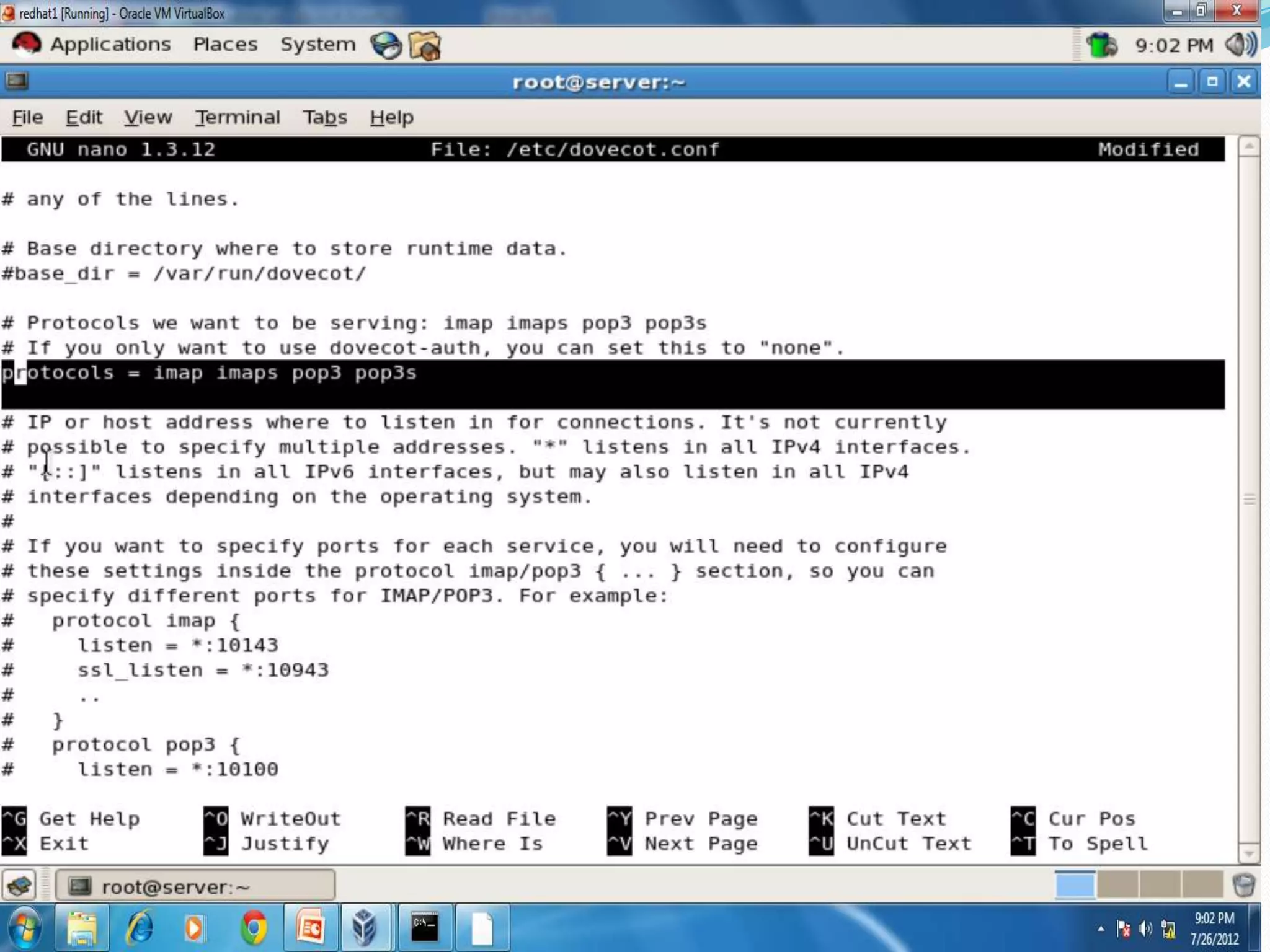1270x952 pixels.
Task: Show hidden icons in Windows tray
Action: point(1101,928)
